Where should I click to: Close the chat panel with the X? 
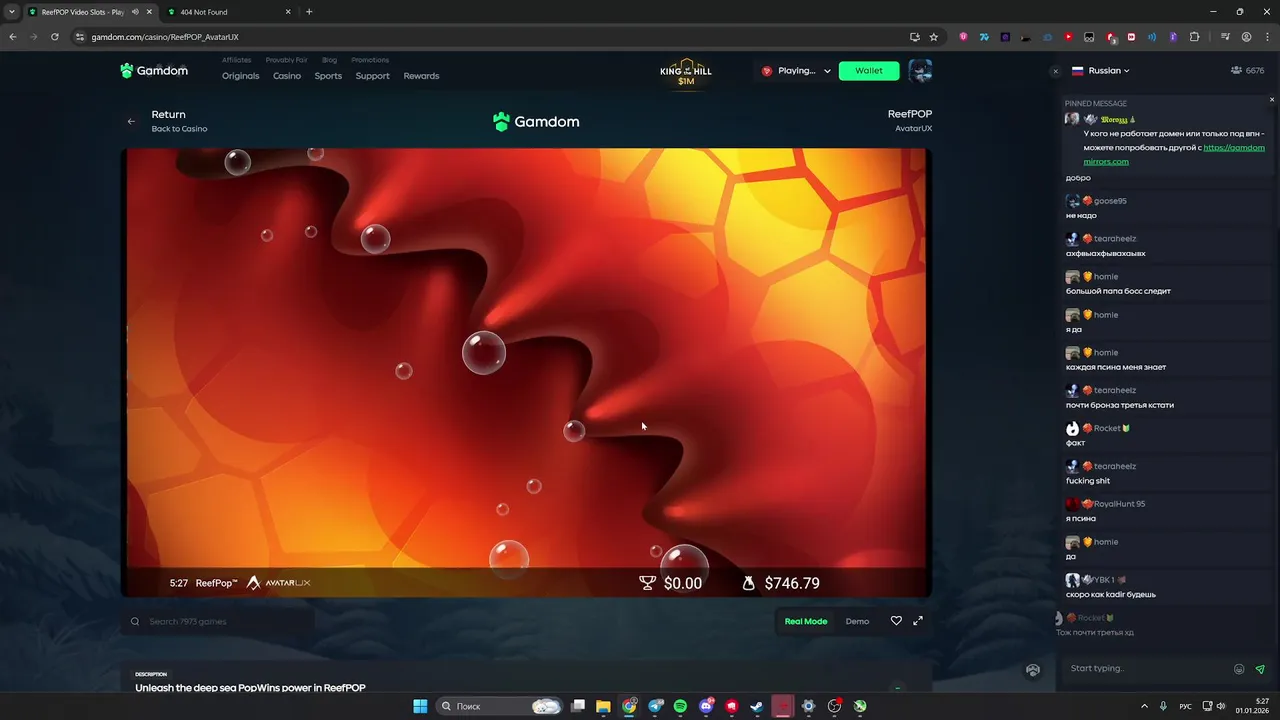[x=1055, y=71]
